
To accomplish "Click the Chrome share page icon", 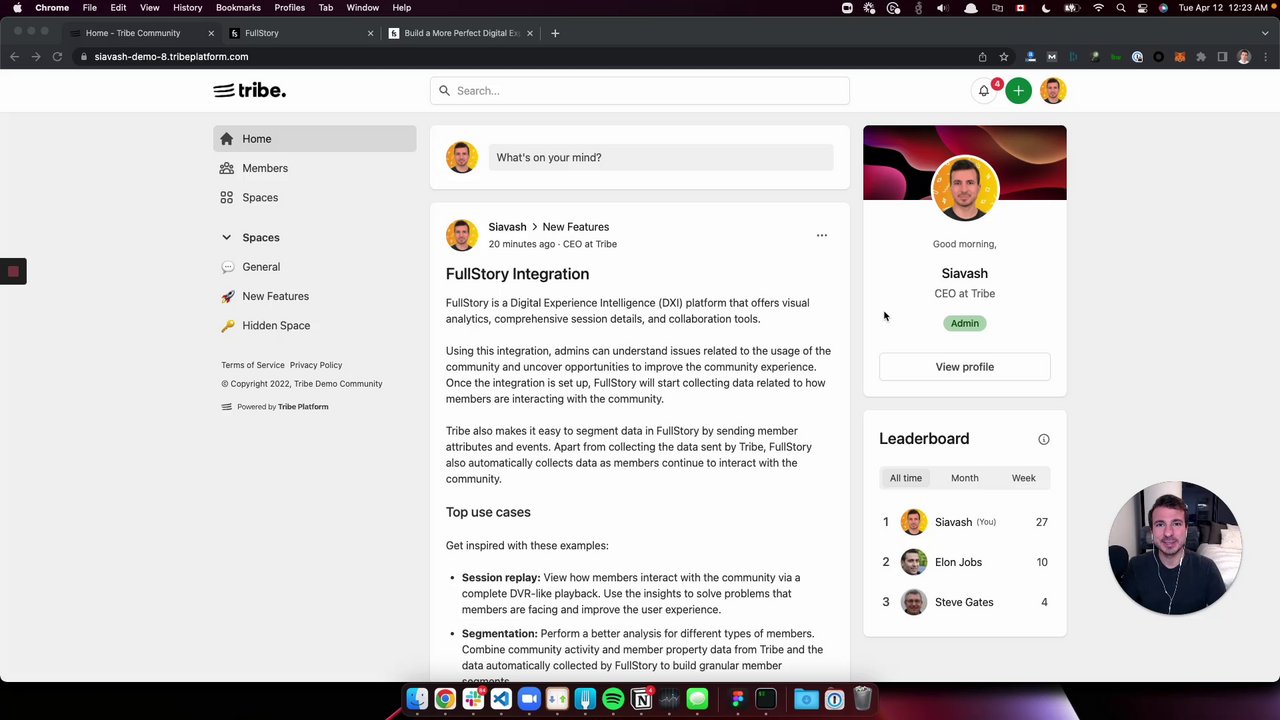I will click(982, 57).
